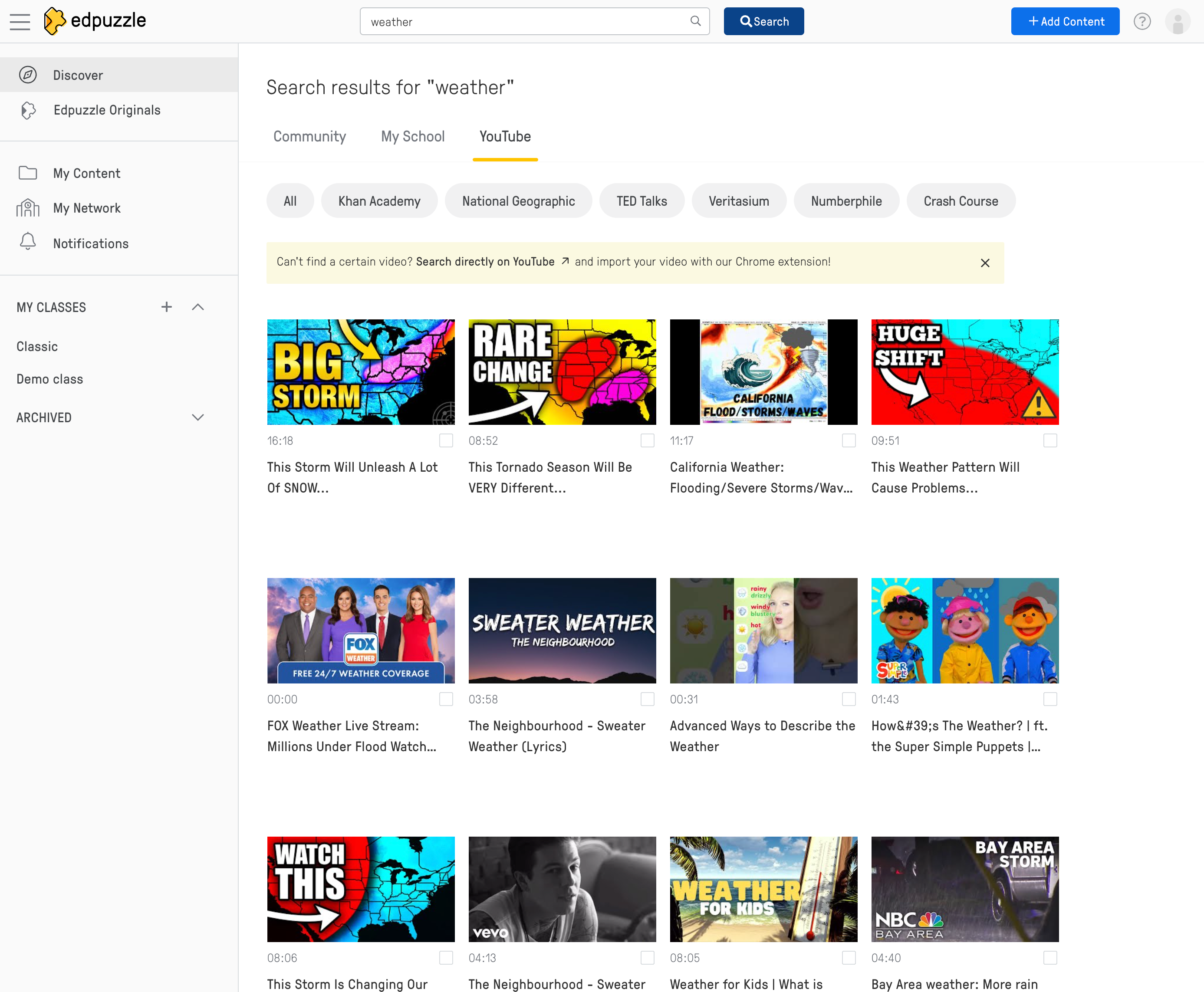Open the FOX Weather Live Stream thumbnail

(361, 630)
